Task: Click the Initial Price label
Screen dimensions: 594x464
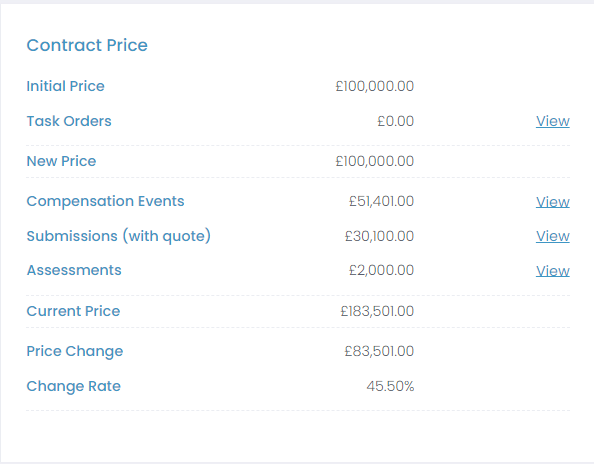Action: (x=65, y=86)
